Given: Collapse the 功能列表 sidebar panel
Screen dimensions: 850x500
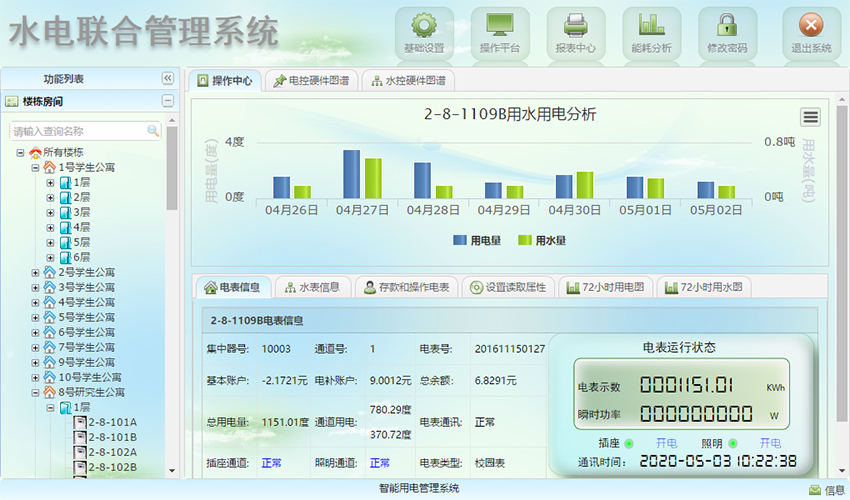Looking at the screenshot, I should (168, 79).
